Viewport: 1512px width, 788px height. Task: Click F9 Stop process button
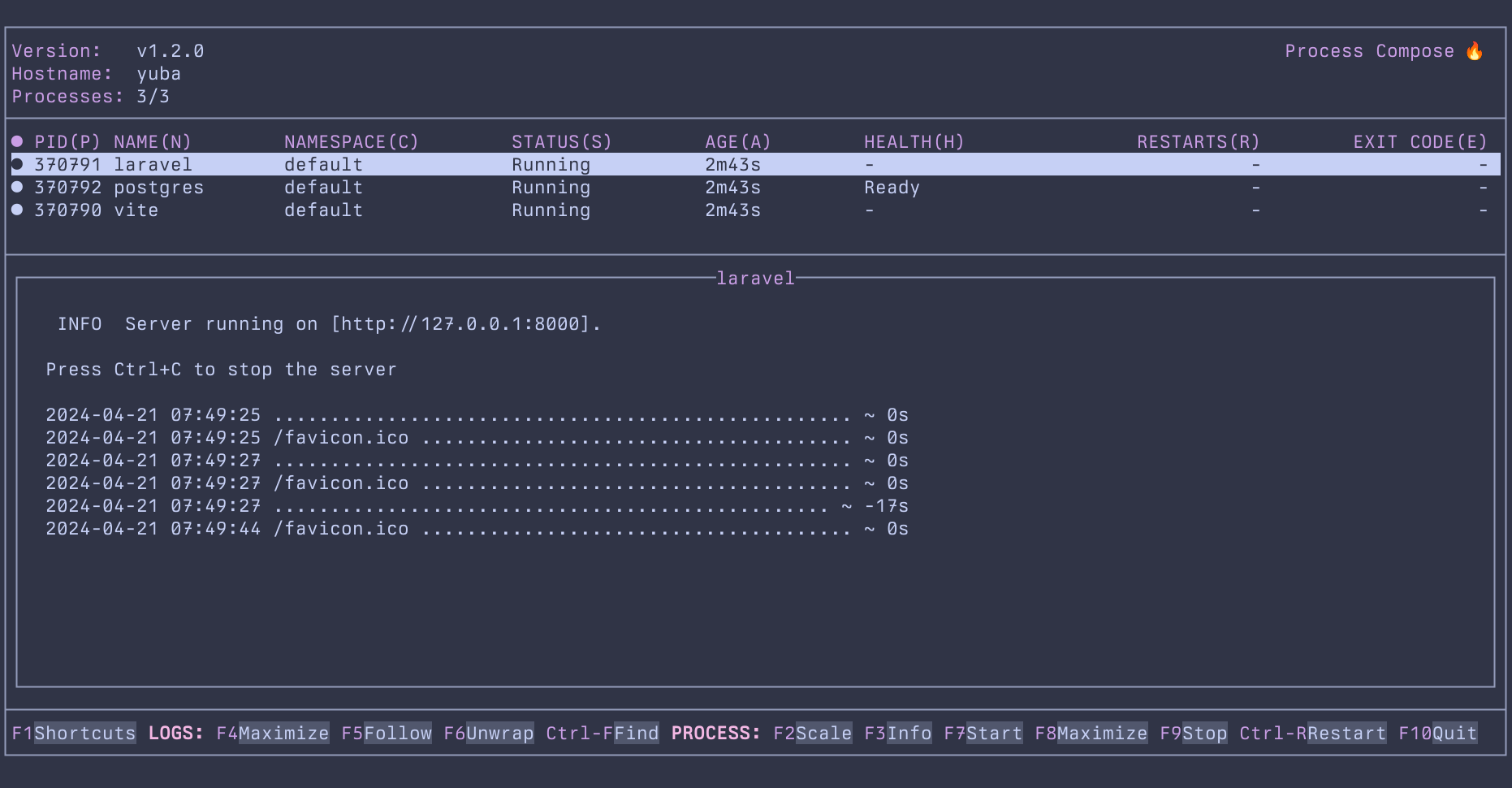[x=1194, y=734]
